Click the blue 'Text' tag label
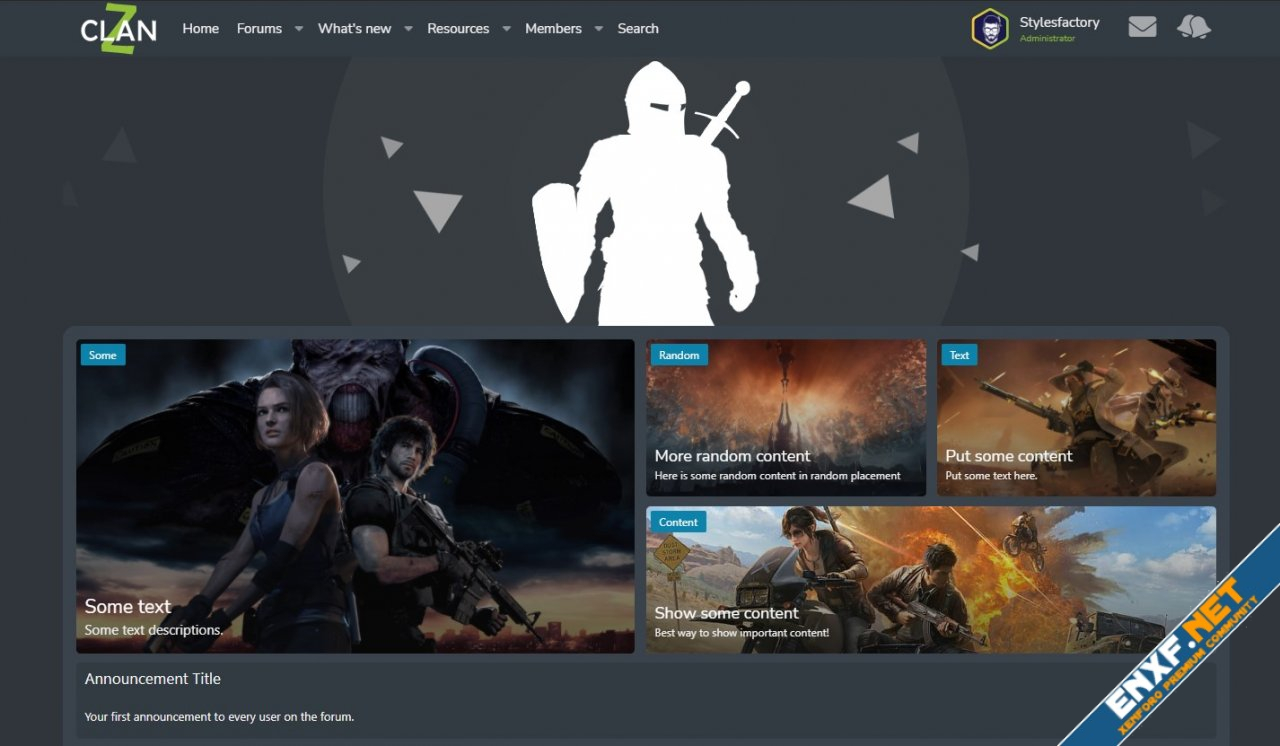The height and width of the screenshot is (746, 1280). pos(959,355)
